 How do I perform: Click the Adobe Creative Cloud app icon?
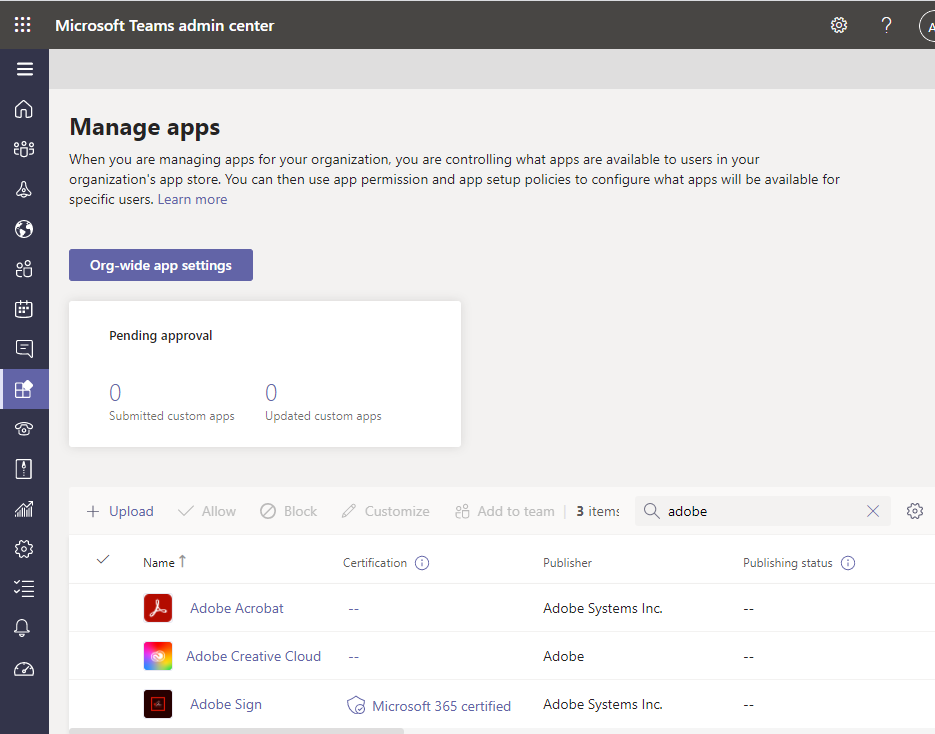tap(157, 656)
